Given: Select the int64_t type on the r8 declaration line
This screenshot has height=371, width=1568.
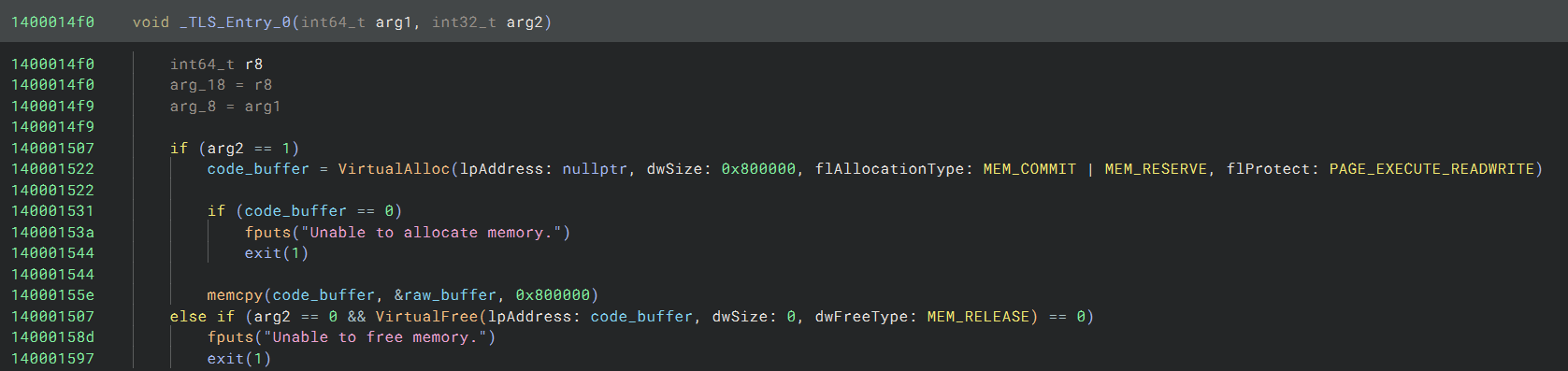Looking at the screenshot, I should click(202, 64).
